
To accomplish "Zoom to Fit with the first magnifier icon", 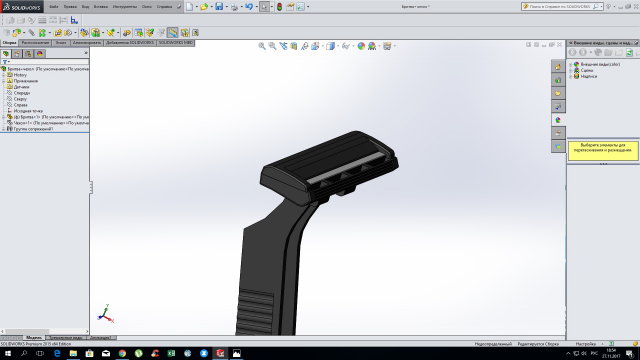I will pos(262,46).
